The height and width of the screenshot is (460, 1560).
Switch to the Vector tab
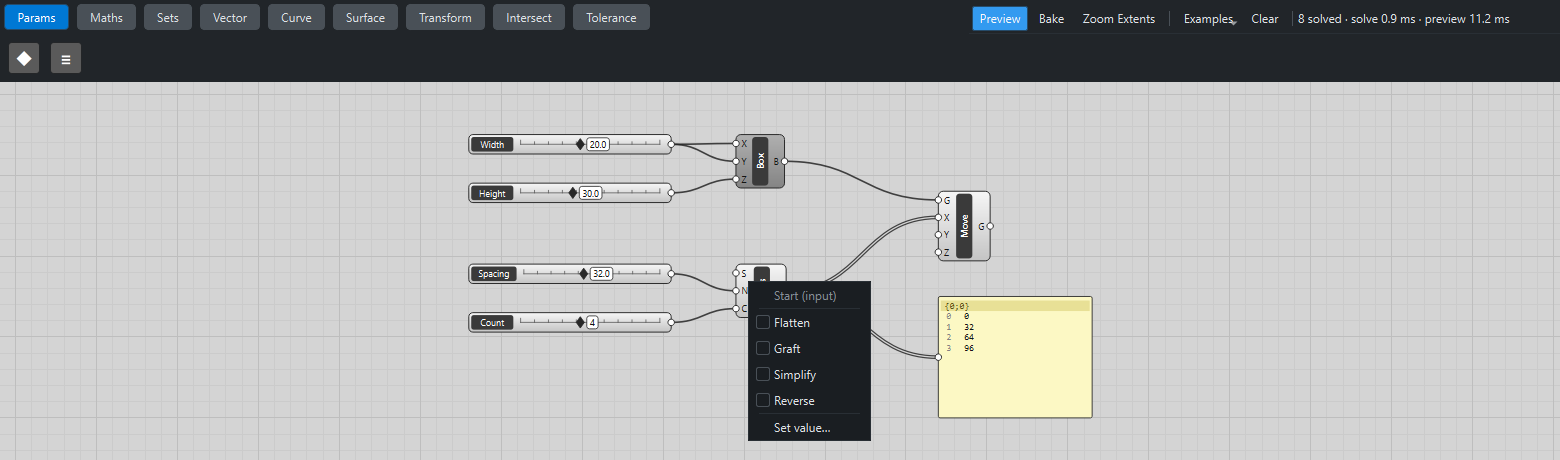(x=230, y=17)
